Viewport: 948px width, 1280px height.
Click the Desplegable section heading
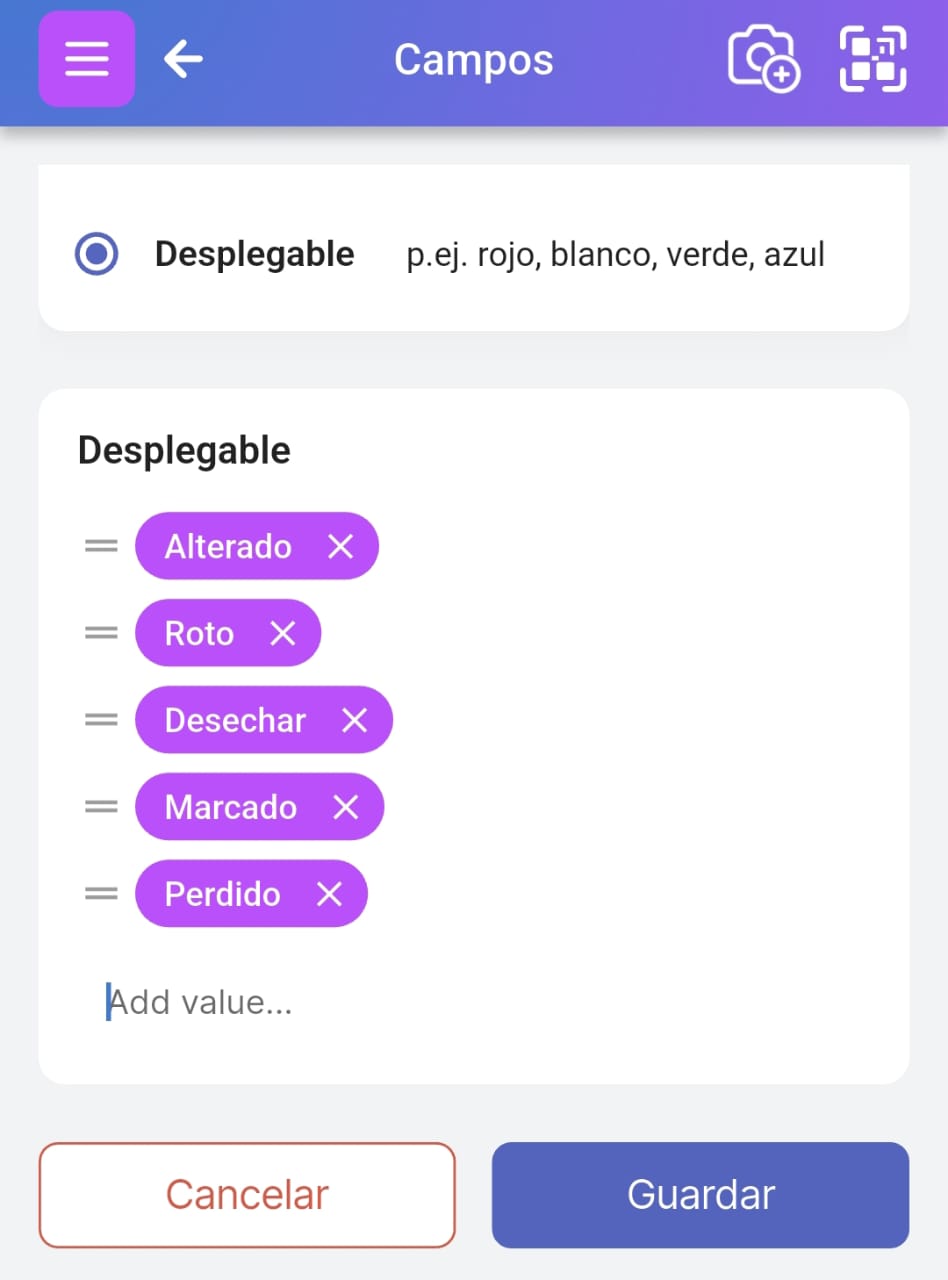(x=184, y=450)
